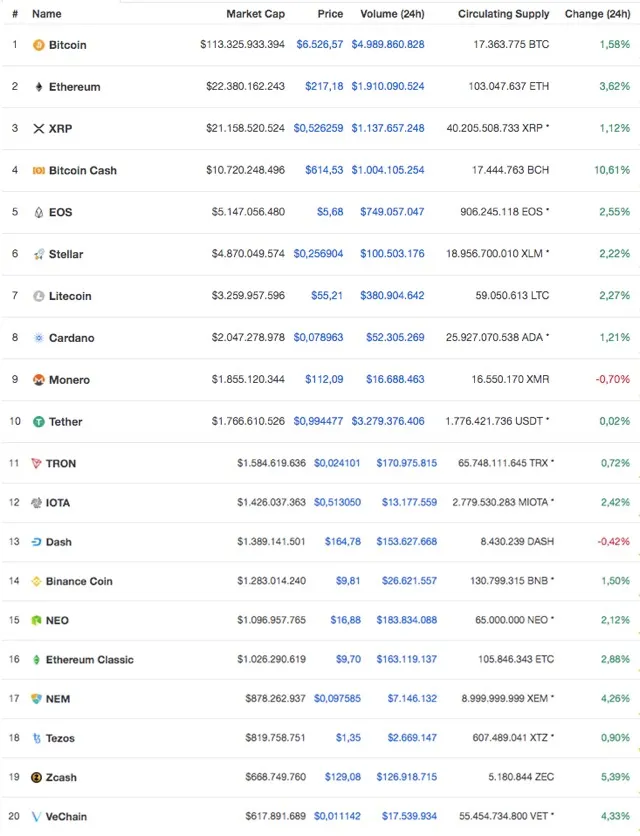Click Bitcoin price $6.526,57
640x836 pixels.
tap(320, 44)
